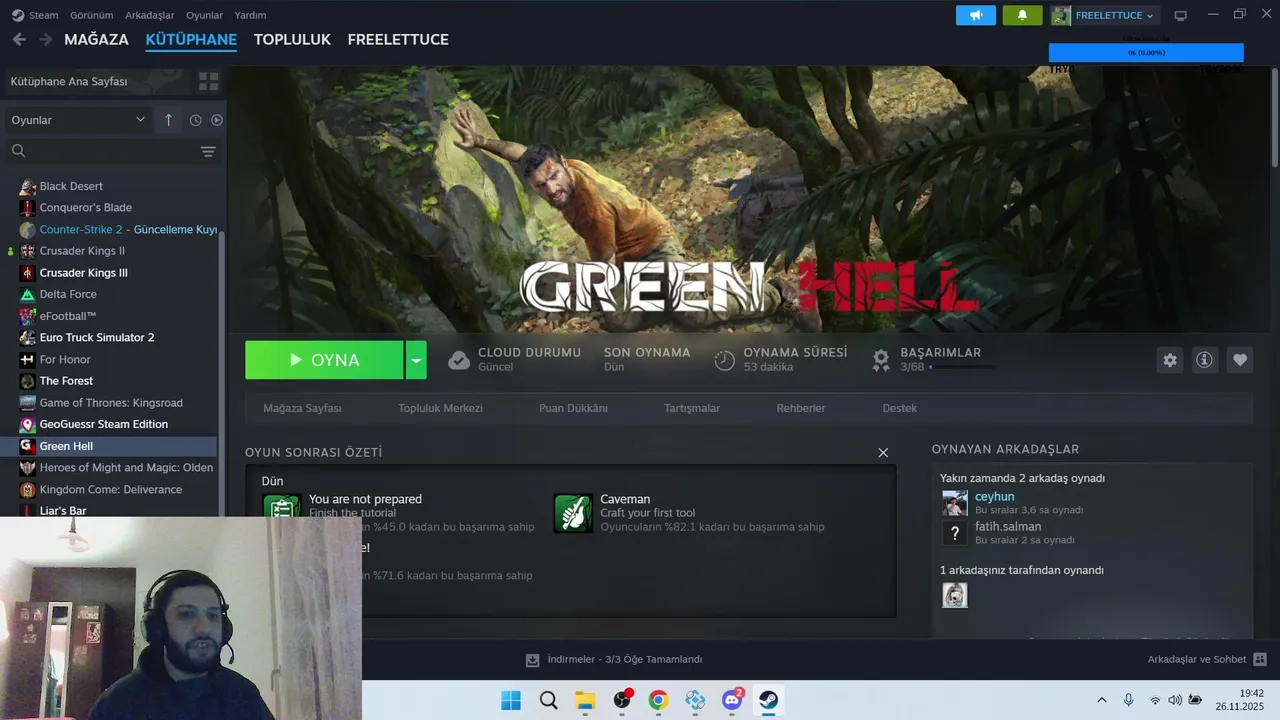Show hidden system tray icons chevron
The height and width of the screenshot is (720, 1280).
[x=1102, y=700]
